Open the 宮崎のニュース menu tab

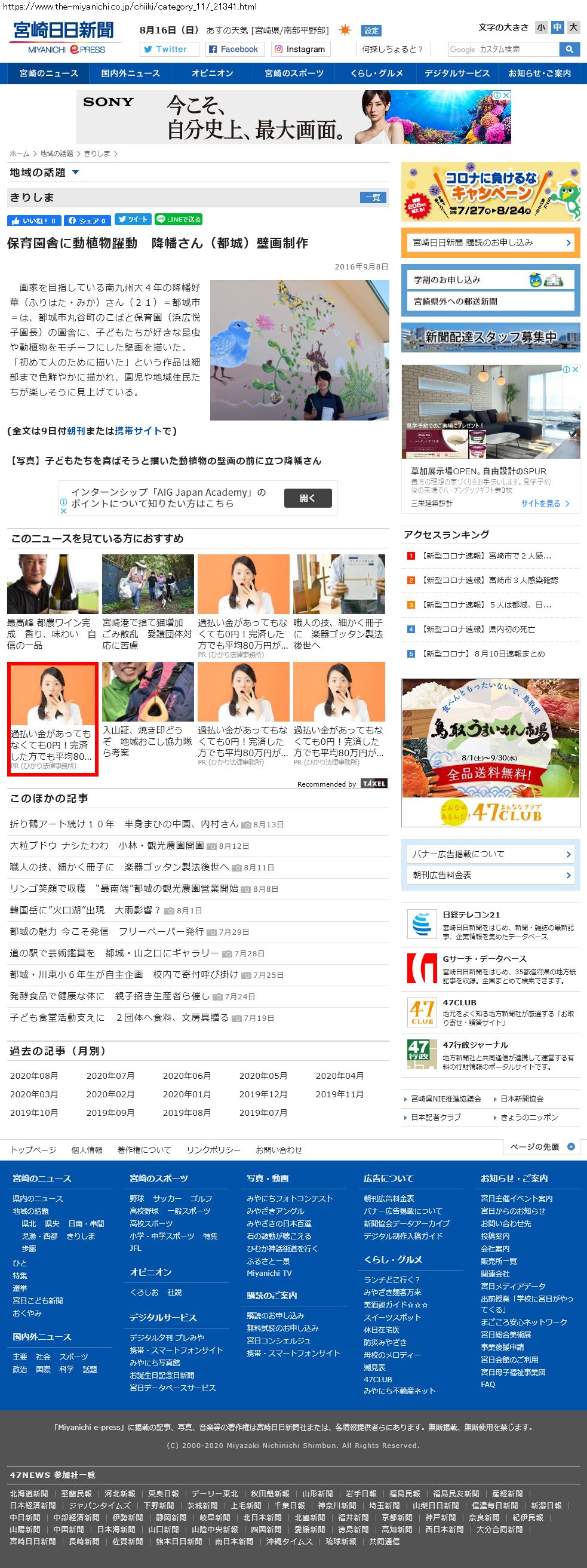[48, 73]
